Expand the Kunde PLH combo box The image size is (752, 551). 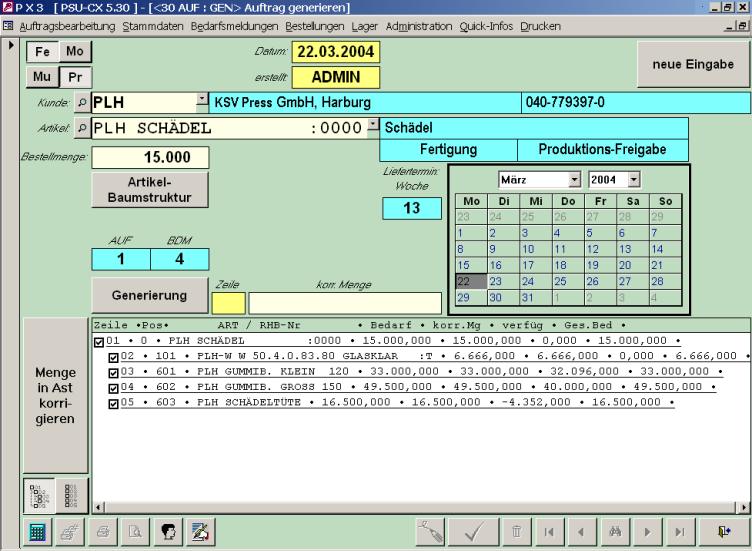[203, 102]
